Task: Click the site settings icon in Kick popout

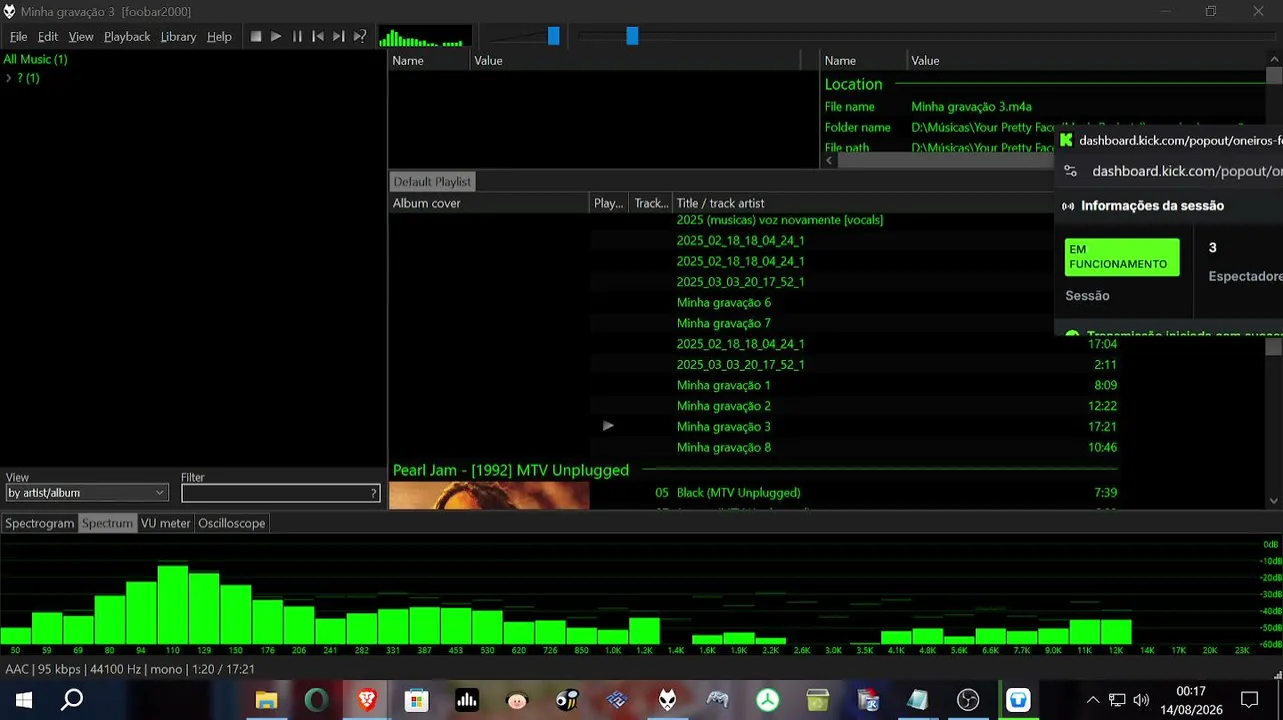Action: 1070,171
